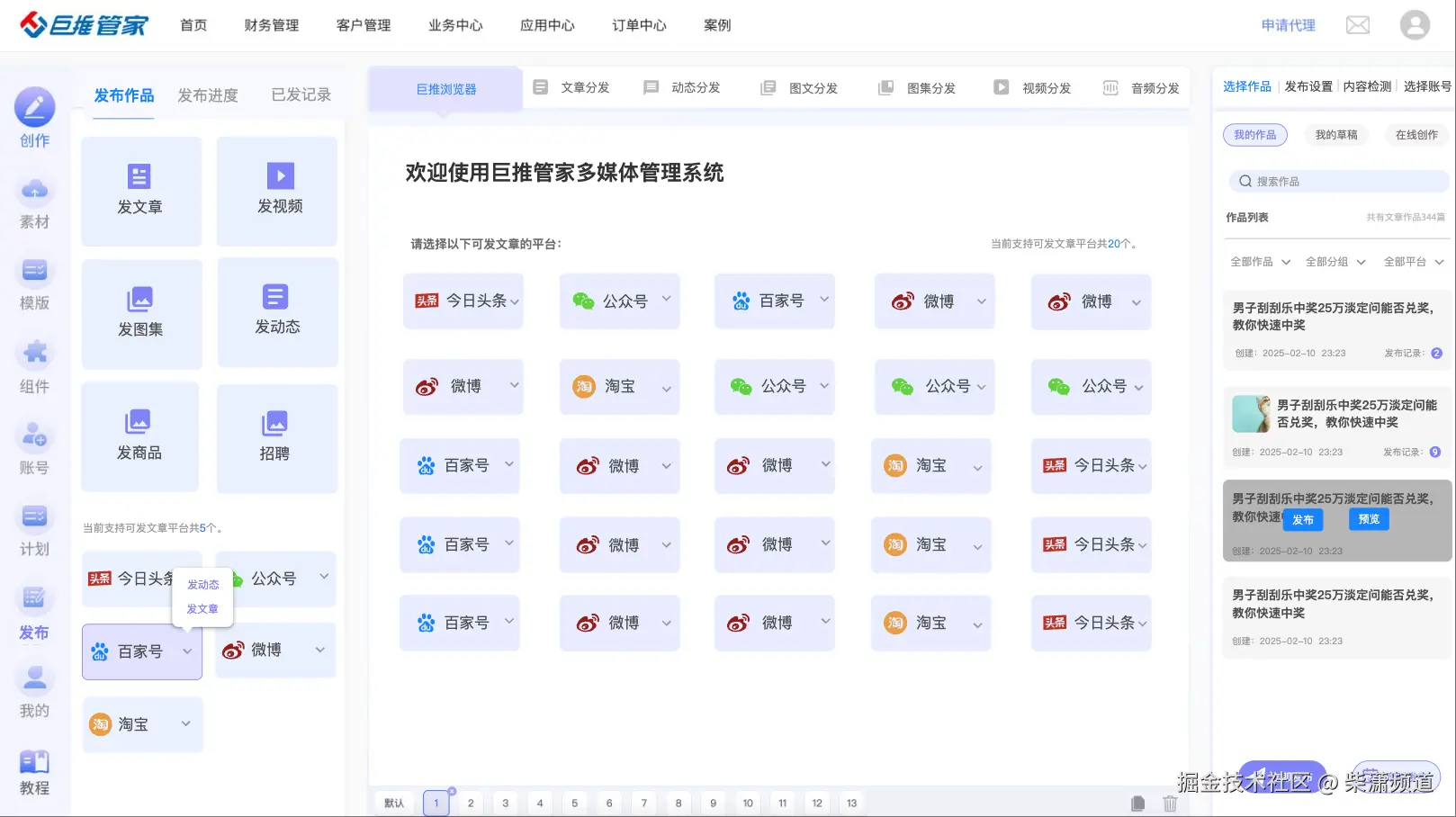This screenshot has height=817, width=1456.
Task: Click the work thumbnail image in 作品列表
Action: pyautogui.click(x=1251, y=414)
